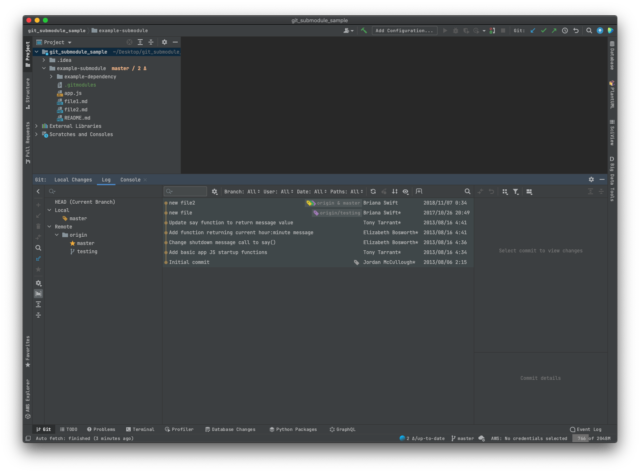Click left arrow to hide branches pane

click(38, 191)
